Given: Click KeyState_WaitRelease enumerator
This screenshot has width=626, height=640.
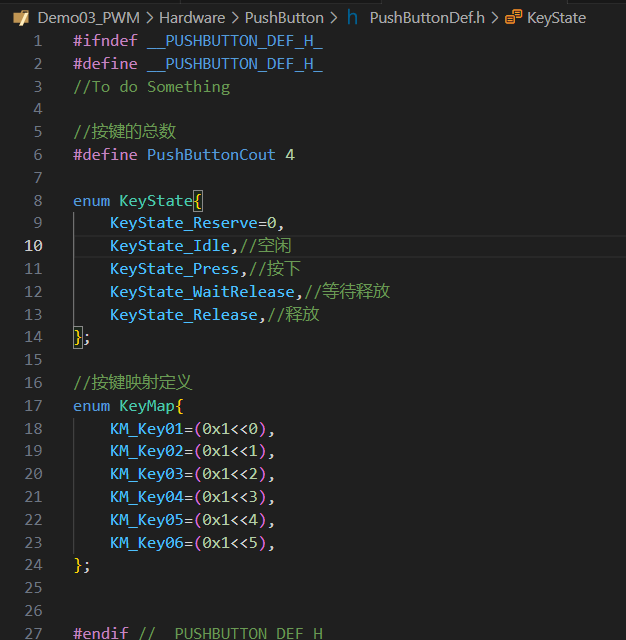Looking at the screenshot, I should tap(202, 292).
